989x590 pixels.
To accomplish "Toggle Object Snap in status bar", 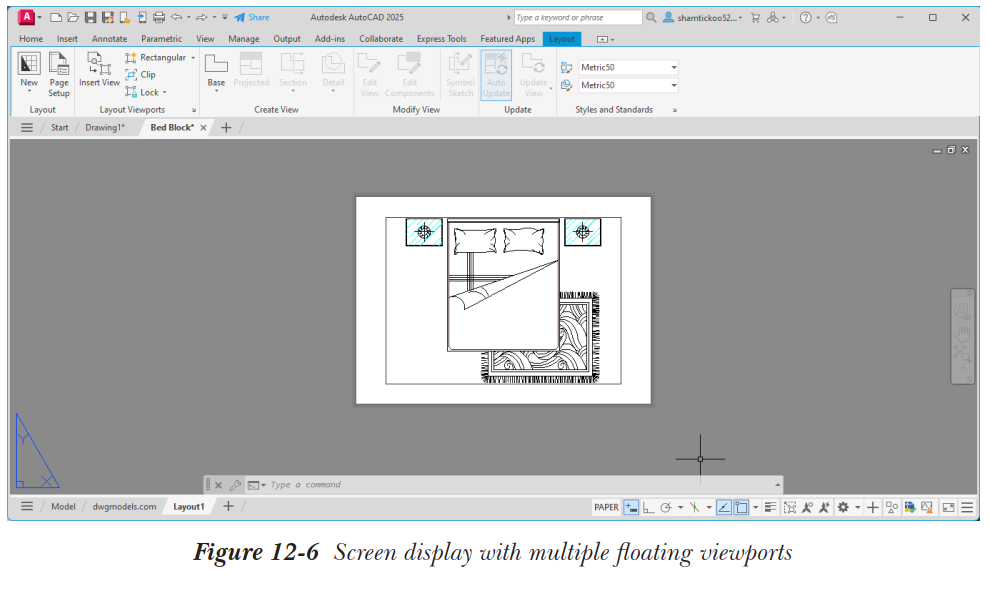I will pos(741,507).
